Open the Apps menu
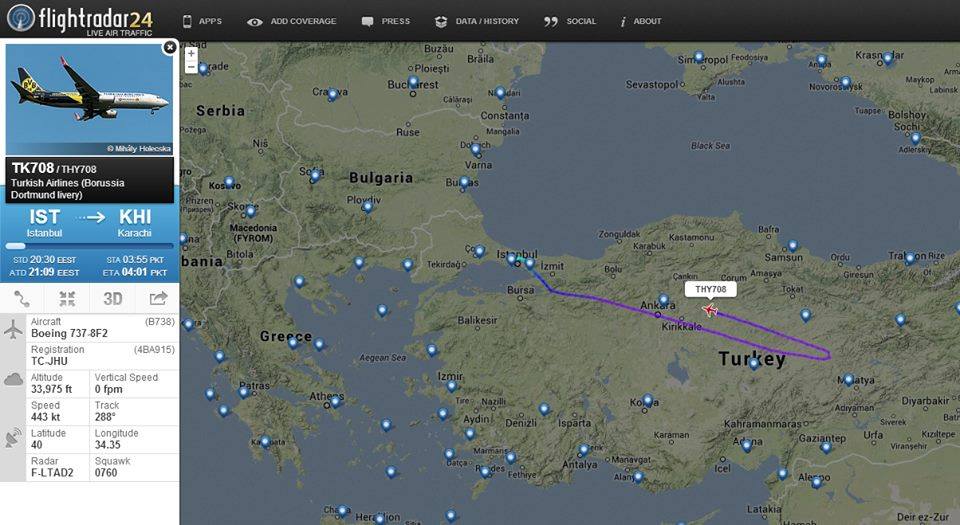 [x=202, y=21]
